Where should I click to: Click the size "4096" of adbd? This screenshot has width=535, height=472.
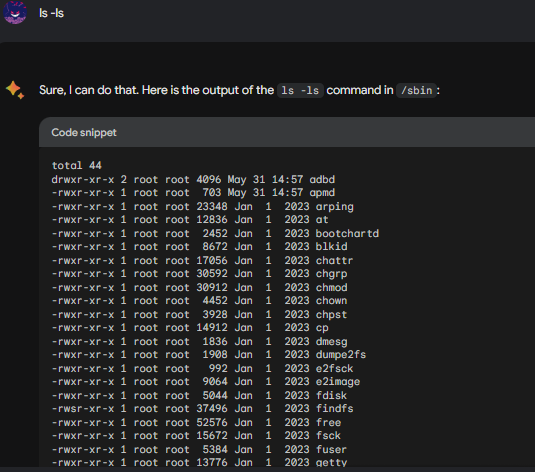[209, 180]
